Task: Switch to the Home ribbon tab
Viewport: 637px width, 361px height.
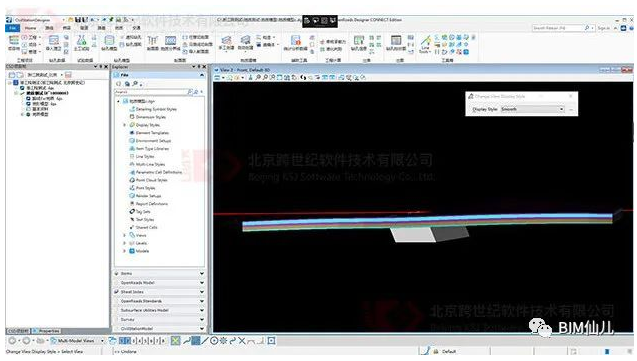Action: 30,28
